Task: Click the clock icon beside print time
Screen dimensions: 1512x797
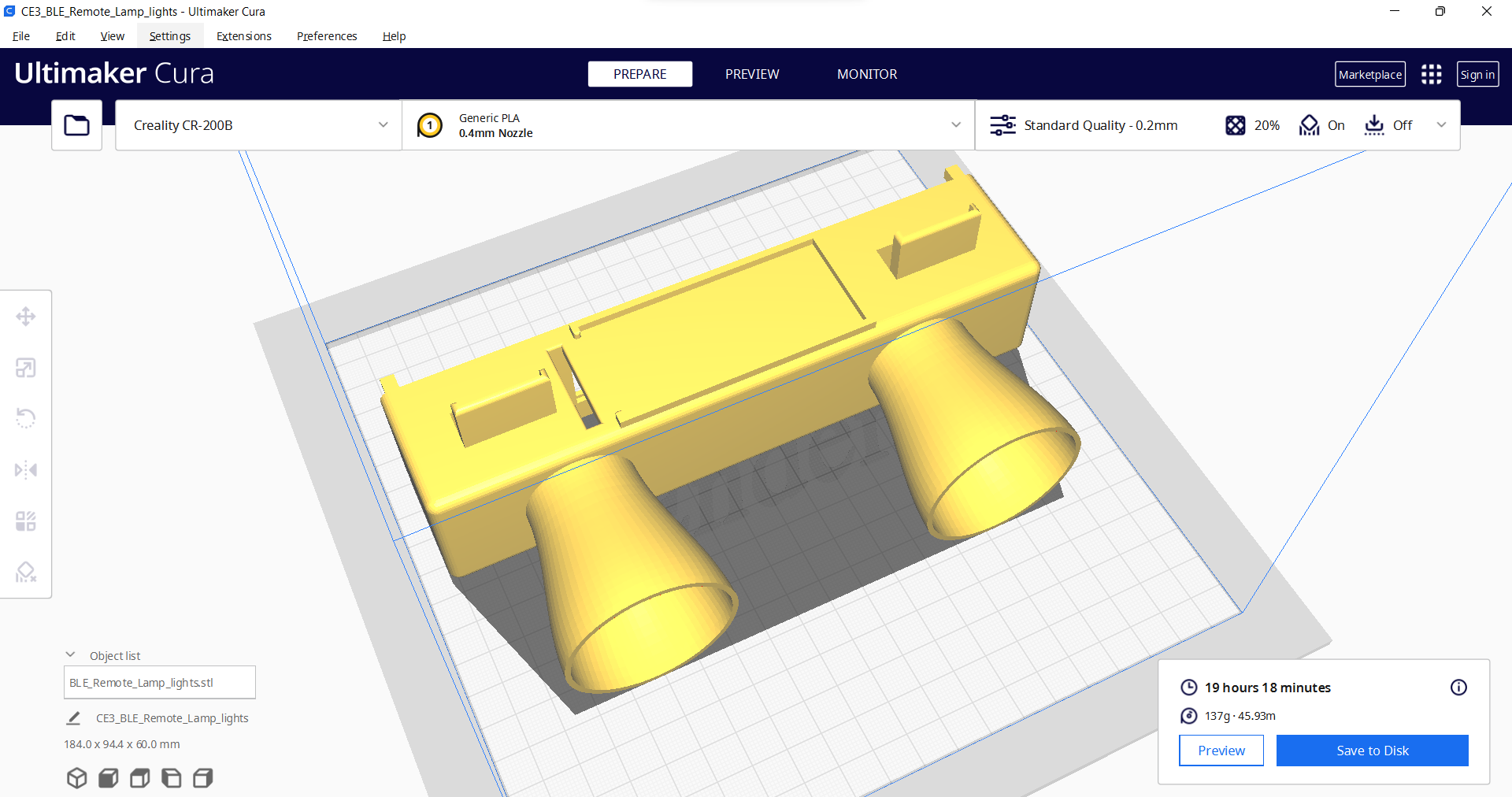Action: [1188, 688]
